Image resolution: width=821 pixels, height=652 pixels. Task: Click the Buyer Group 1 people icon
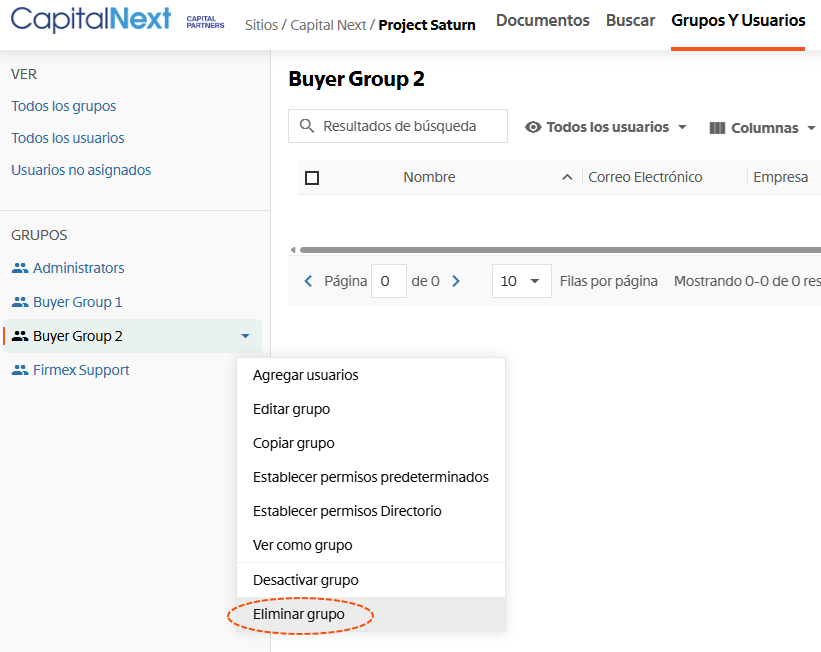[x=20, y=302]
